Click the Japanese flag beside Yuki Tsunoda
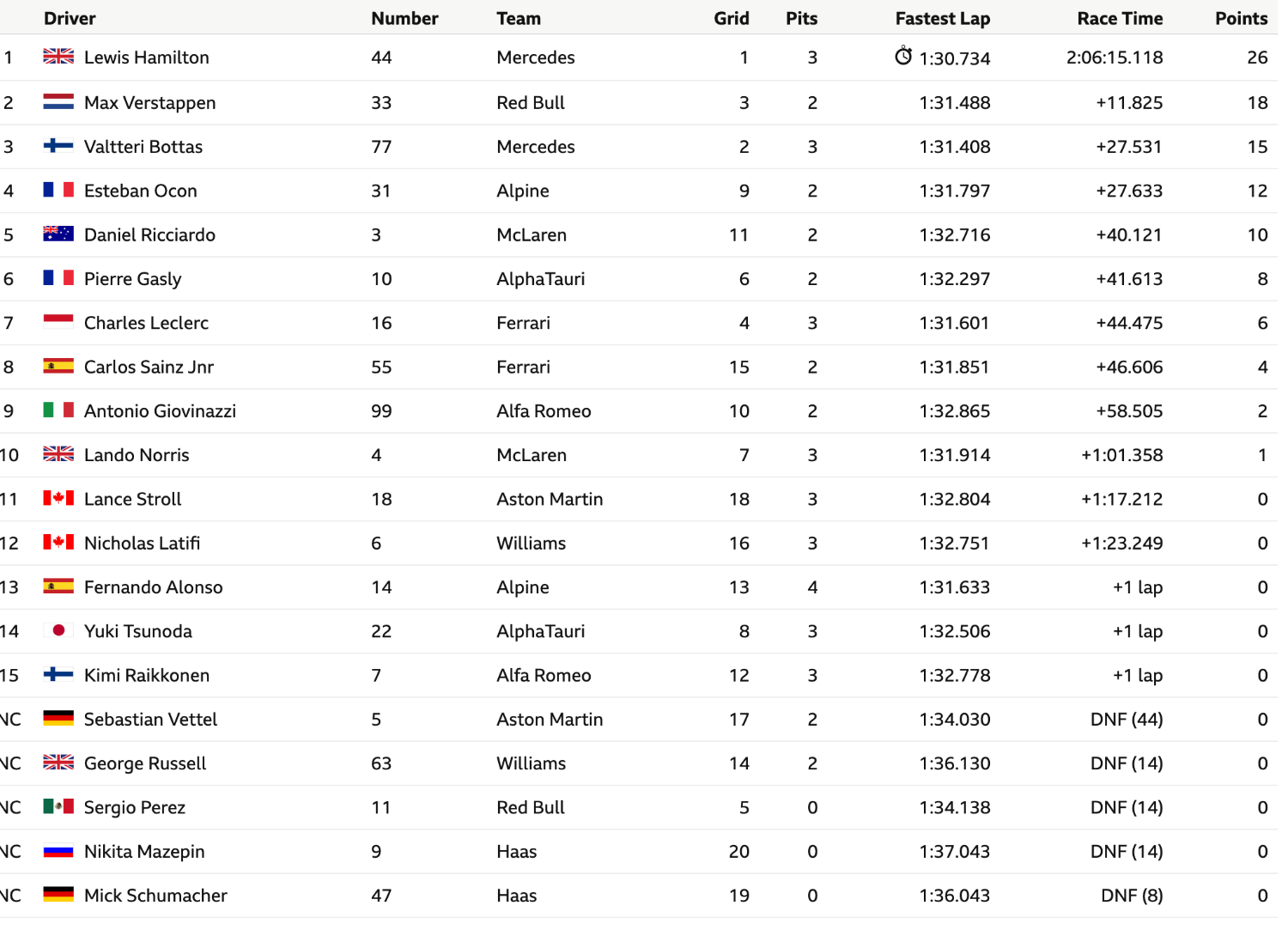1288x930 pixels. coord(58,630)
